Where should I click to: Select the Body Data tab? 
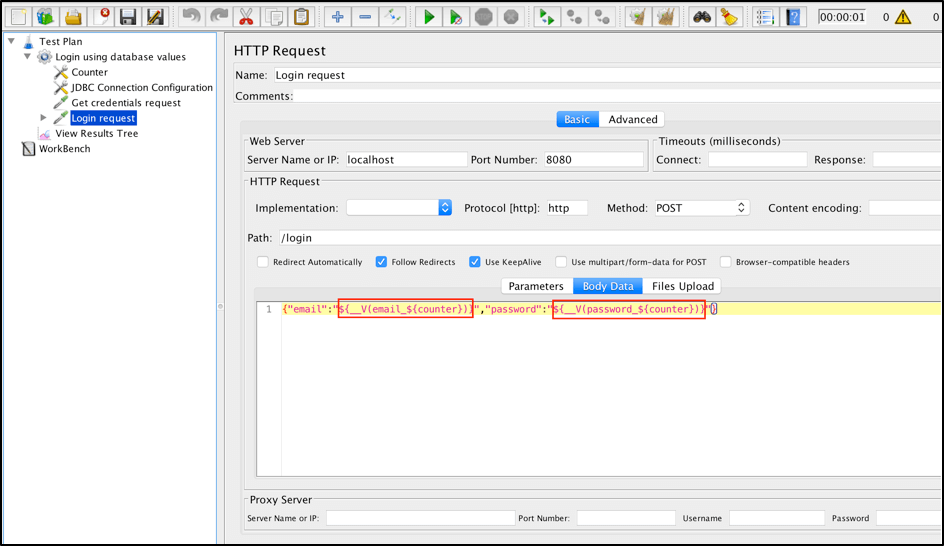608,286
